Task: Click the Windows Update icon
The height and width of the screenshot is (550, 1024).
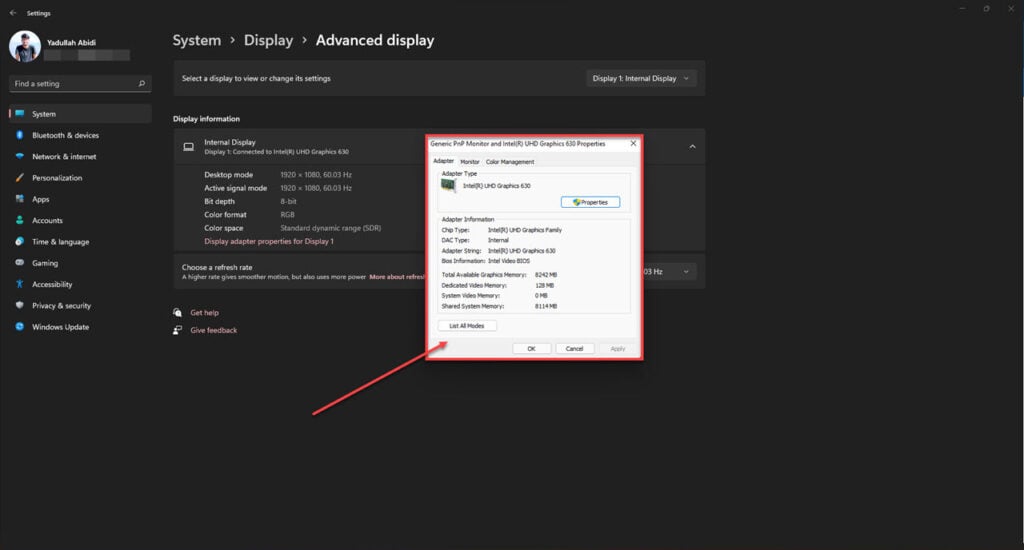Action: (20, 327)
